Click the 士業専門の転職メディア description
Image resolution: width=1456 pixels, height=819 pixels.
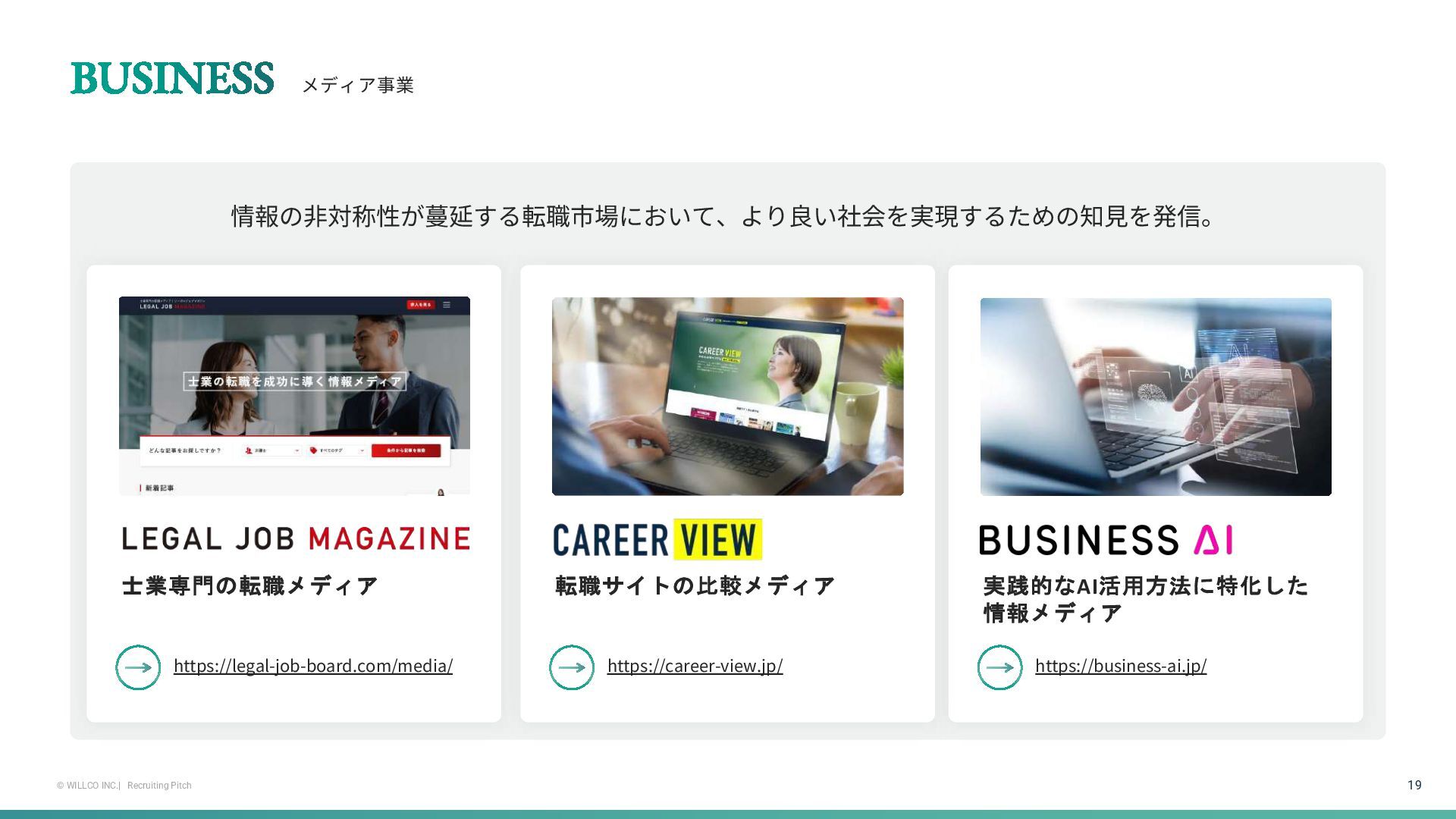tap(249, 585)
